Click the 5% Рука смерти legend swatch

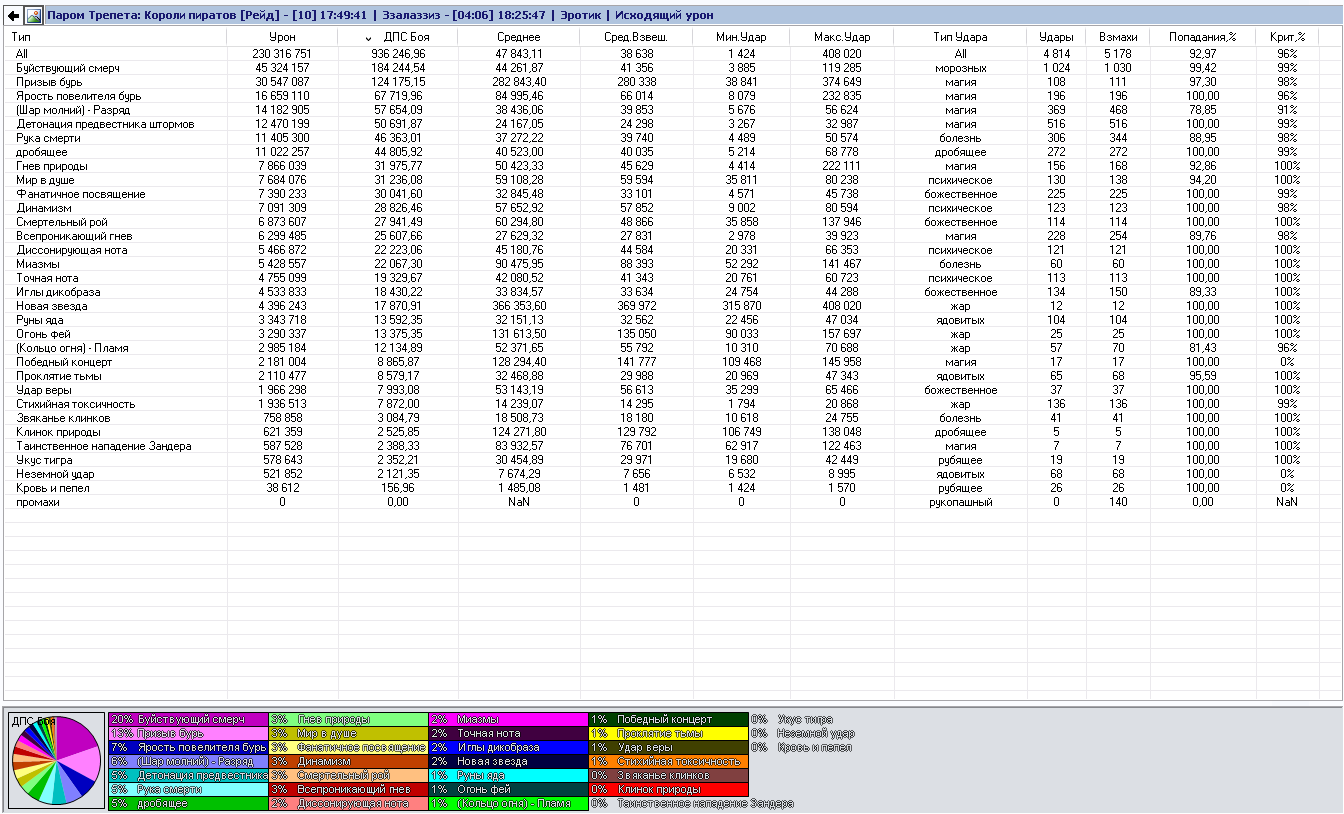tap(188, 789)
